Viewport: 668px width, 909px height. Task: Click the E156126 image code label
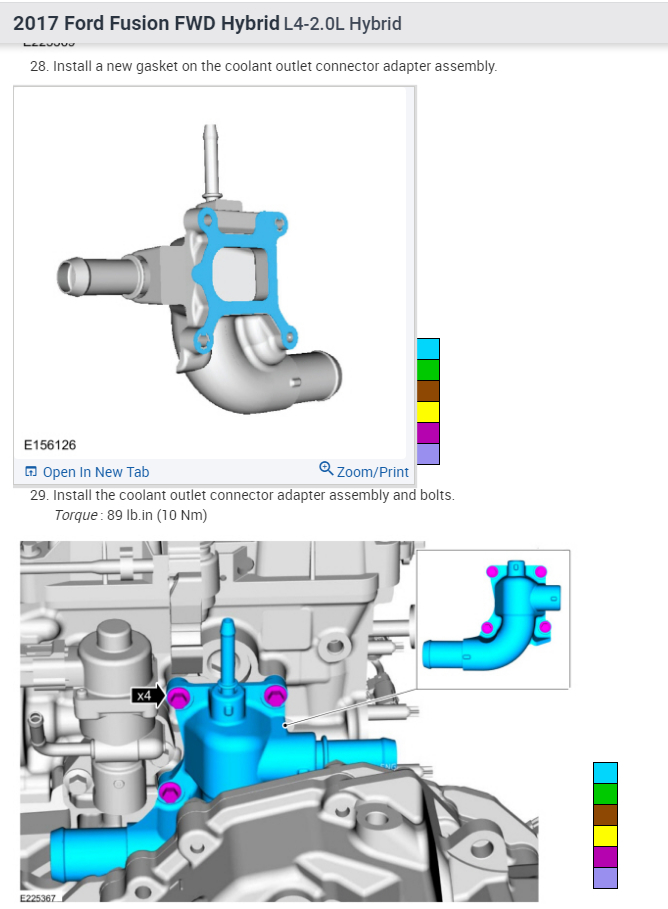point(50,445)
